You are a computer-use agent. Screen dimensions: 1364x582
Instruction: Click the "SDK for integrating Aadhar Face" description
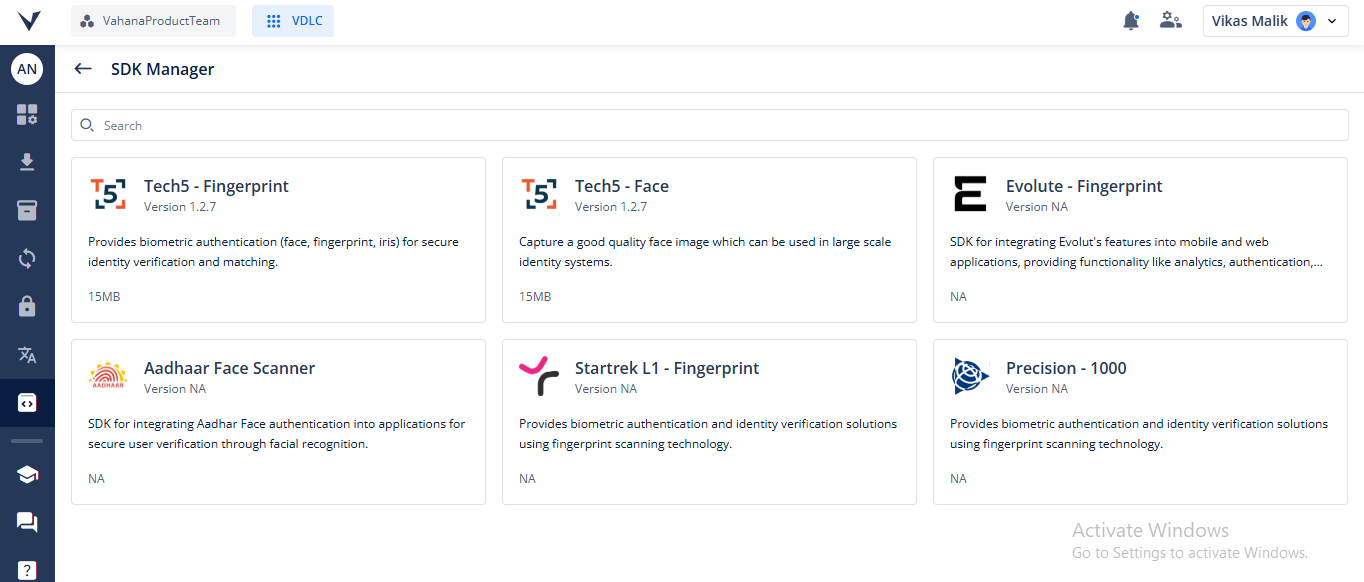(x=277, y=434)
